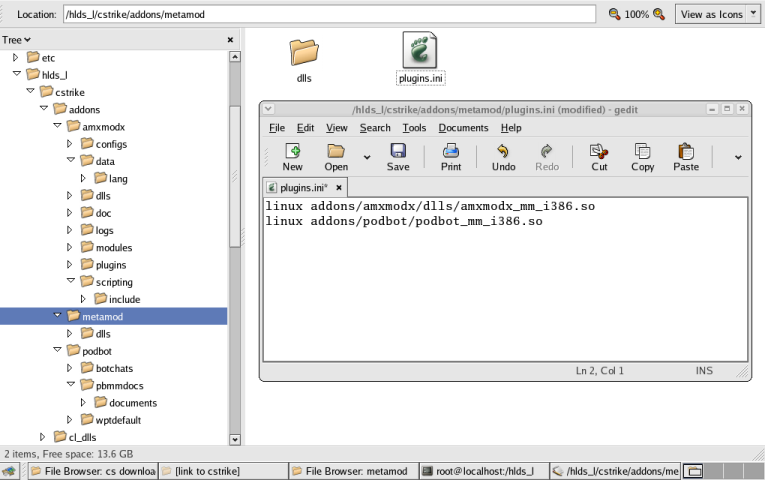Collapse the amxmodx folder in tree

point(58,125)
